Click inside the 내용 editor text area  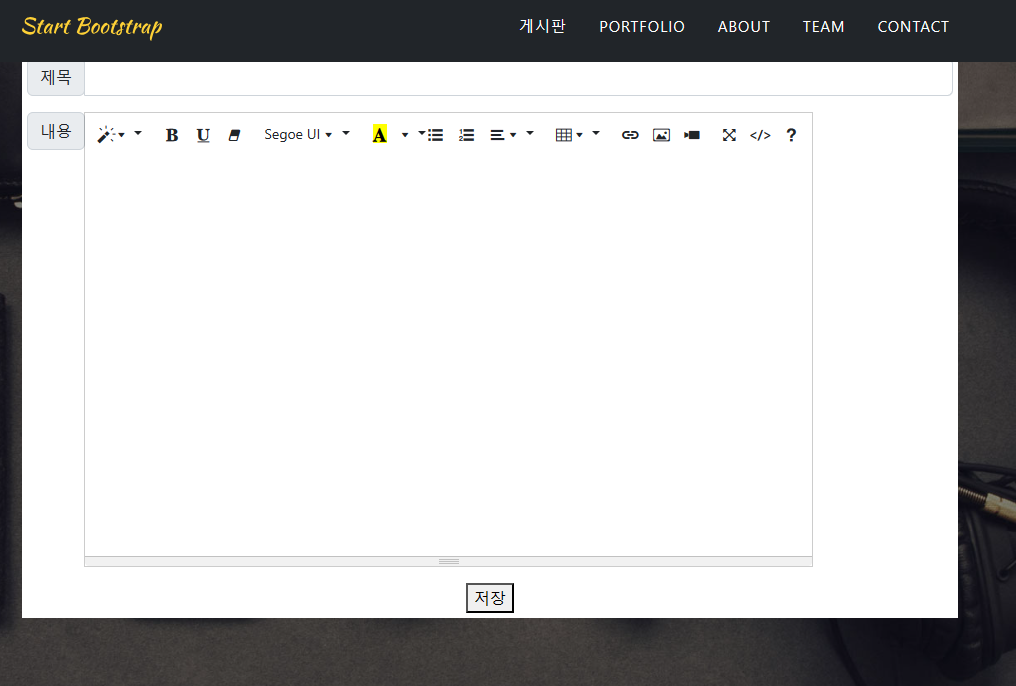tap(448, 355)
